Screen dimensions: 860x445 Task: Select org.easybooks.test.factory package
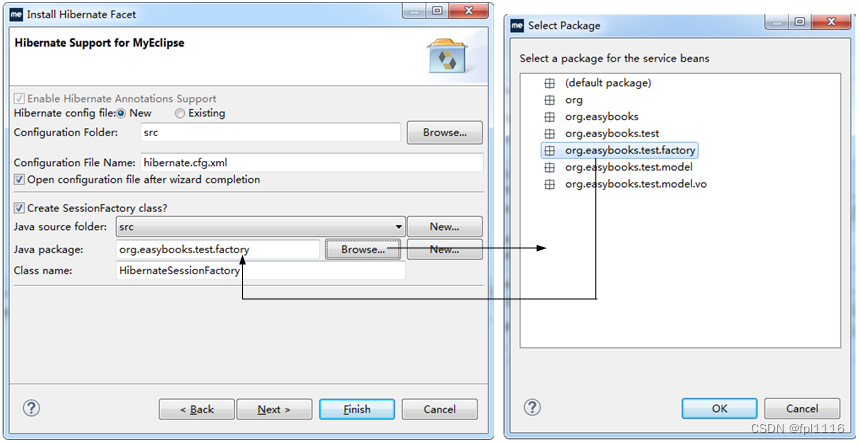click(620, 150)
